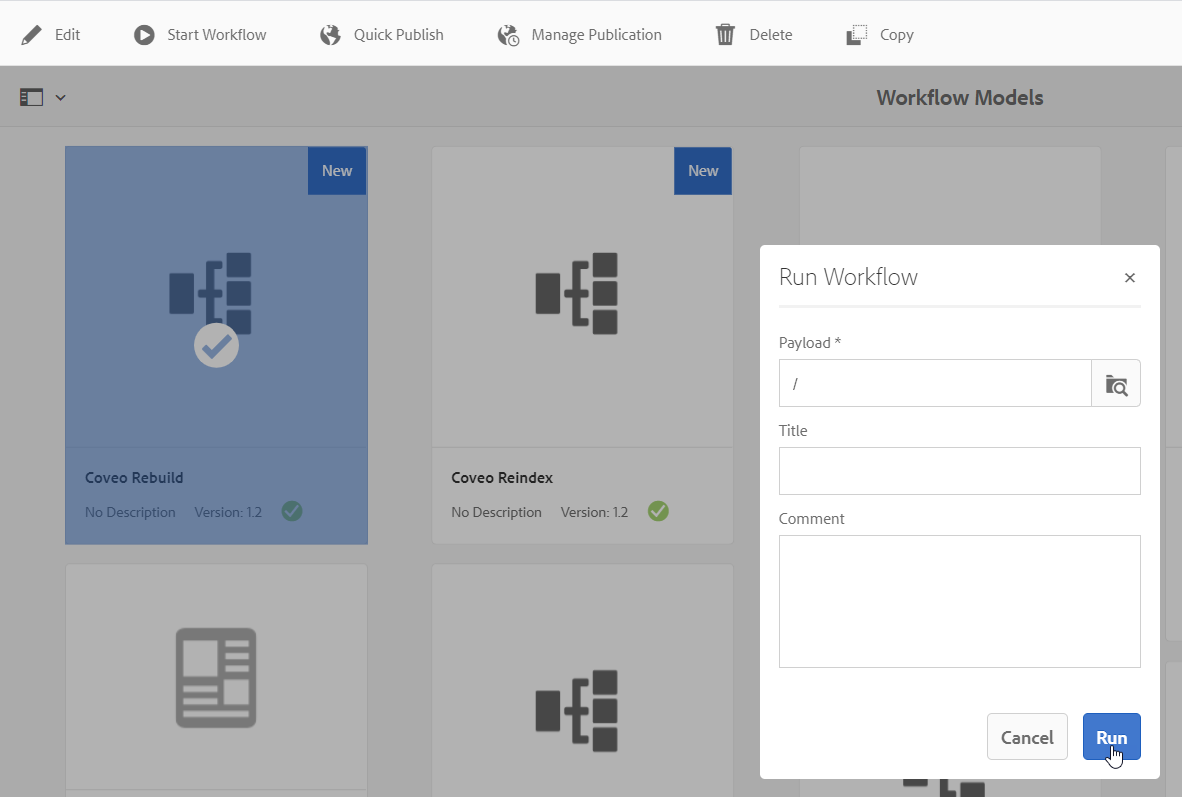Click Copy text in action bar

(896, 35)
